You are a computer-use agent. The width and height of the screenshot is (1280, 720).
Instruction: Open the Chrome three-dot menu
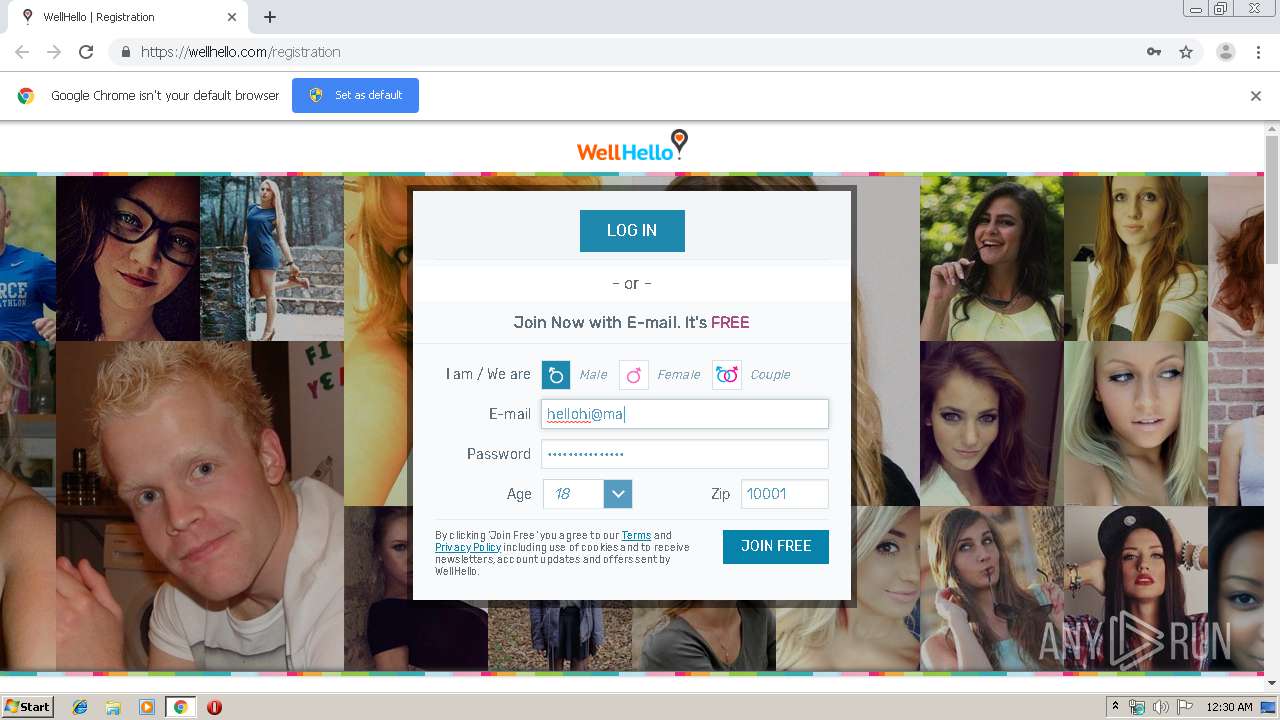pyautogui.click(x=1259, y=52)
